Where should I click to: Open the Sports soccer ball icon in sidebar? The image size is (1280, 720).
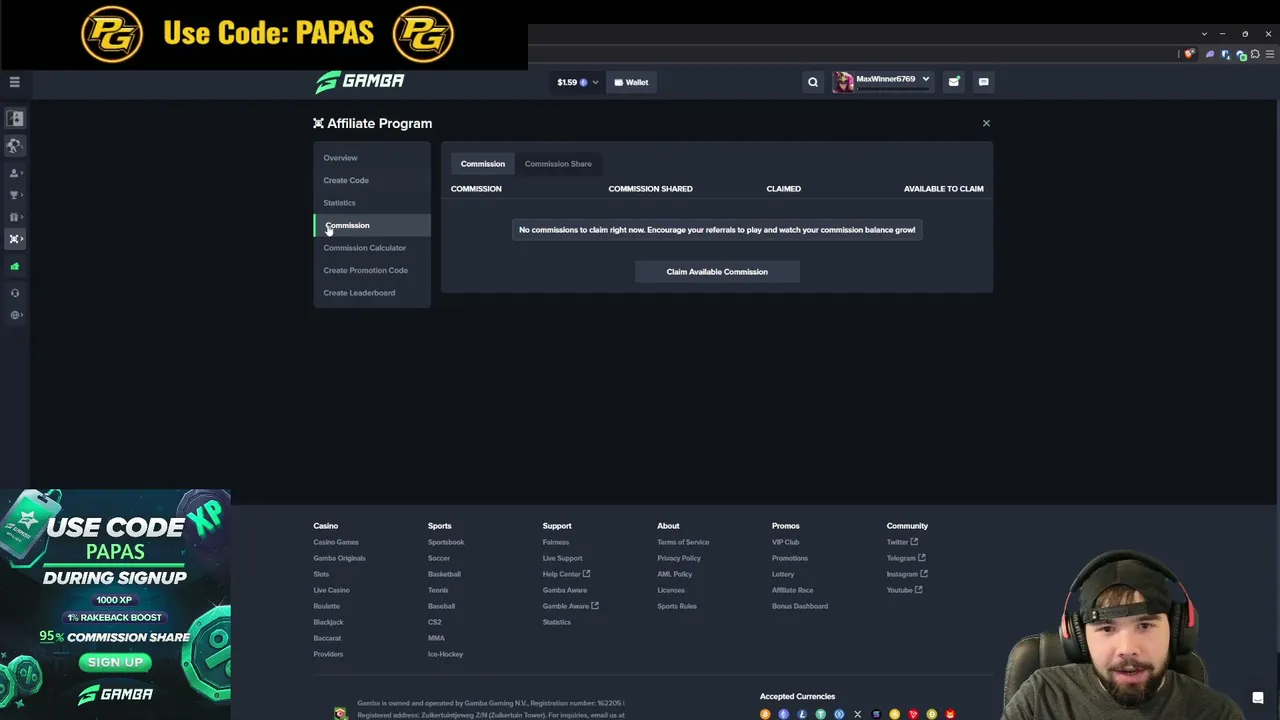[15, 146]
